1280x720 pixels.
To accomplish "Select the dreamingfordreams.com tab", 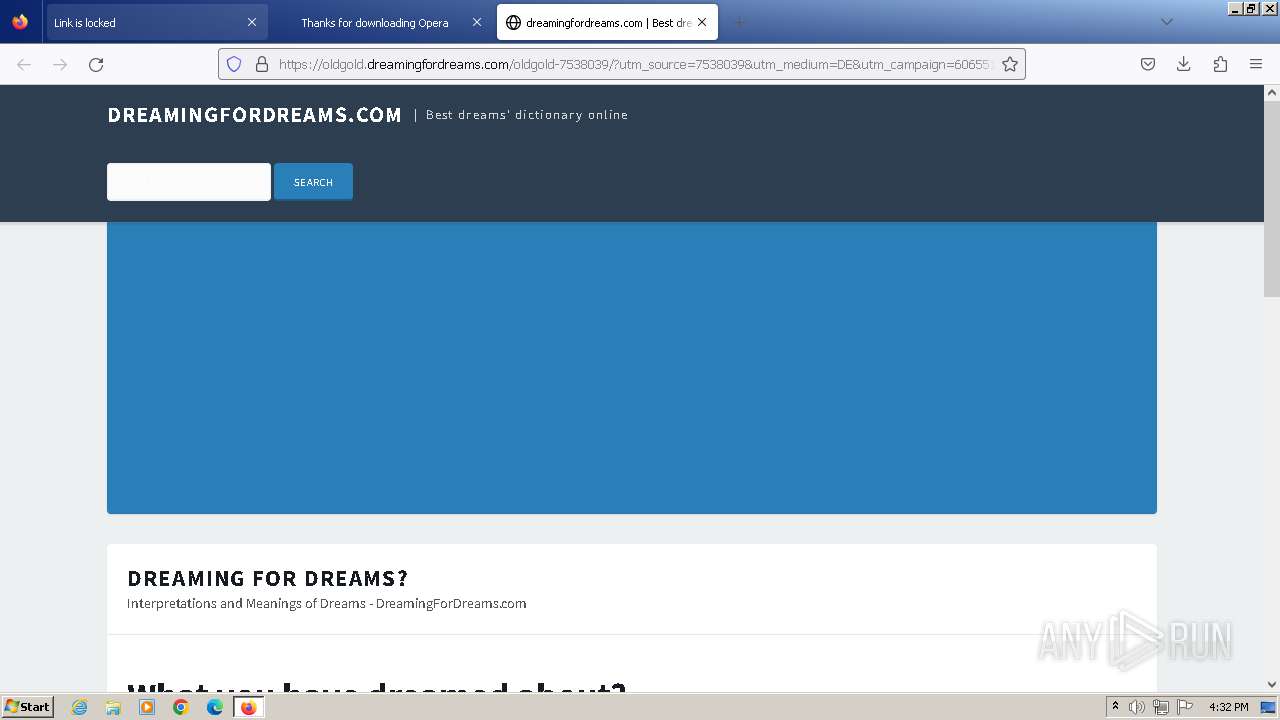I will coord(607,22).
